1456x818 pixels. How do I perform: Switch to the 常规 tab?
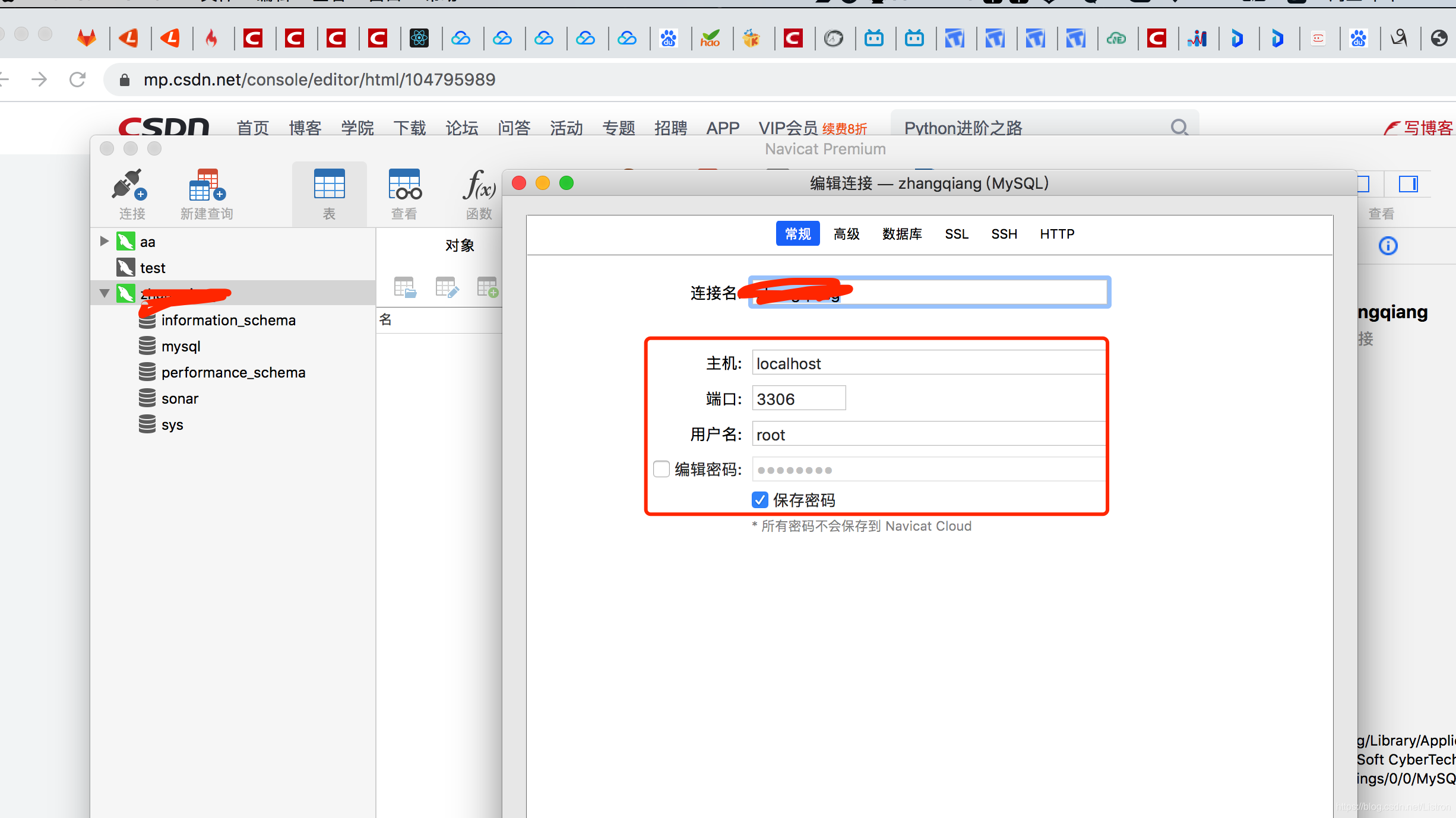click(x=797, y=234)
